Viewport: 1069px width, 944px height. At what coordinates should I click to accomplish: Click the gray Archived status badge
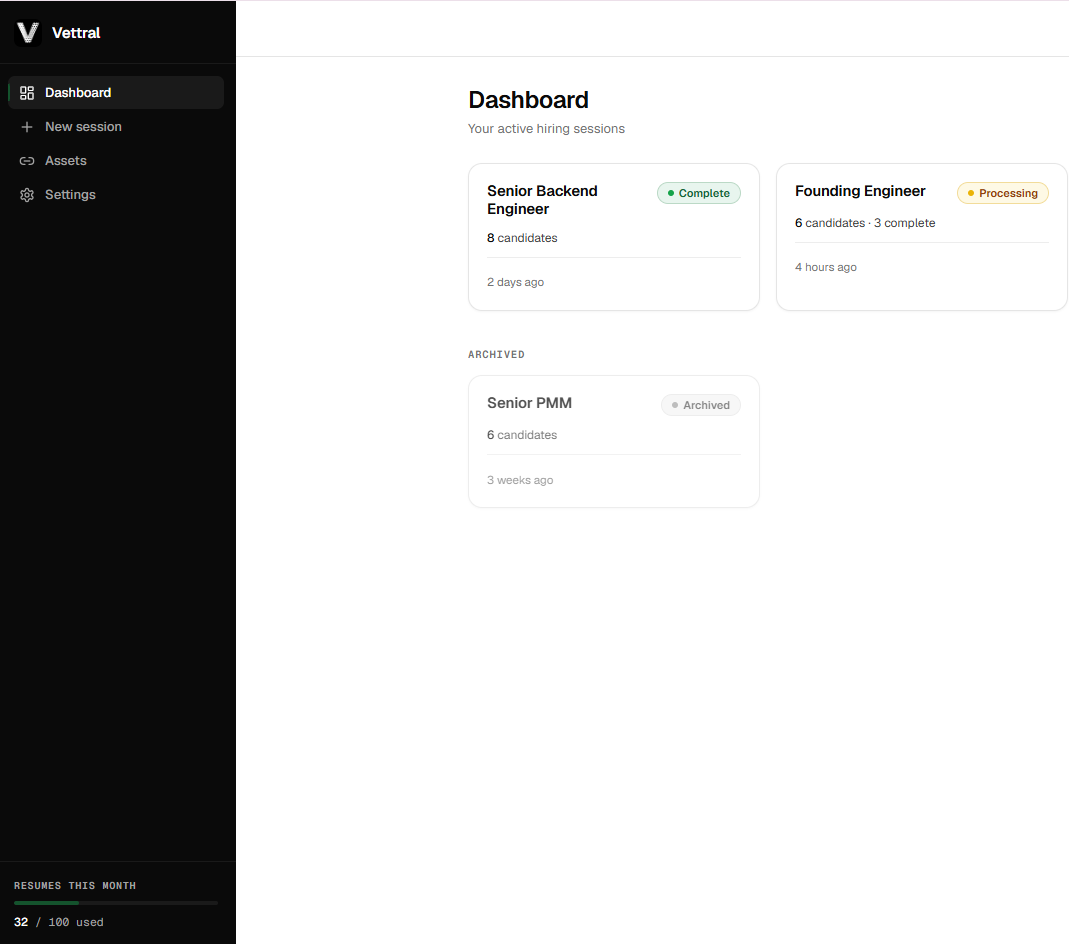click(701, 405)
